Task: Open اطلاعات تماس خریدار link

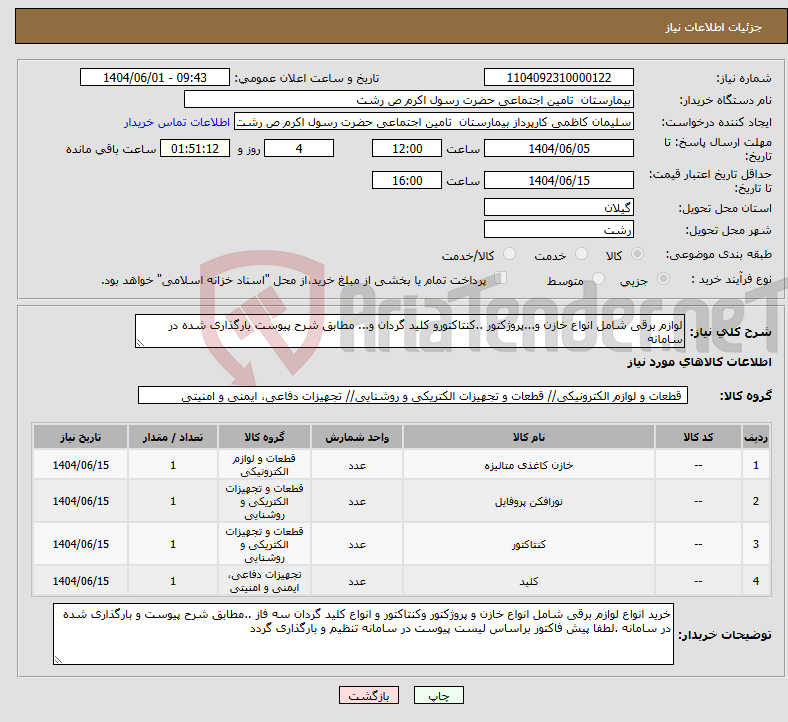Action: (177, 122)
